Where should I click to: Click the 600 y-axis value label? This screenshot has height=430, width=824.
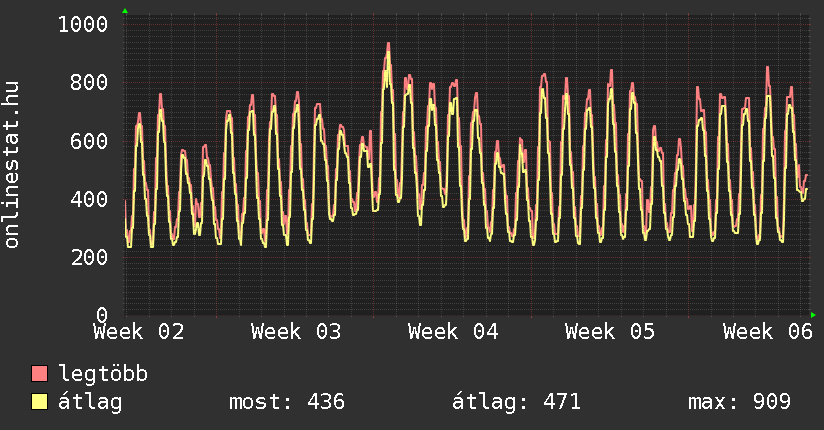89,141
